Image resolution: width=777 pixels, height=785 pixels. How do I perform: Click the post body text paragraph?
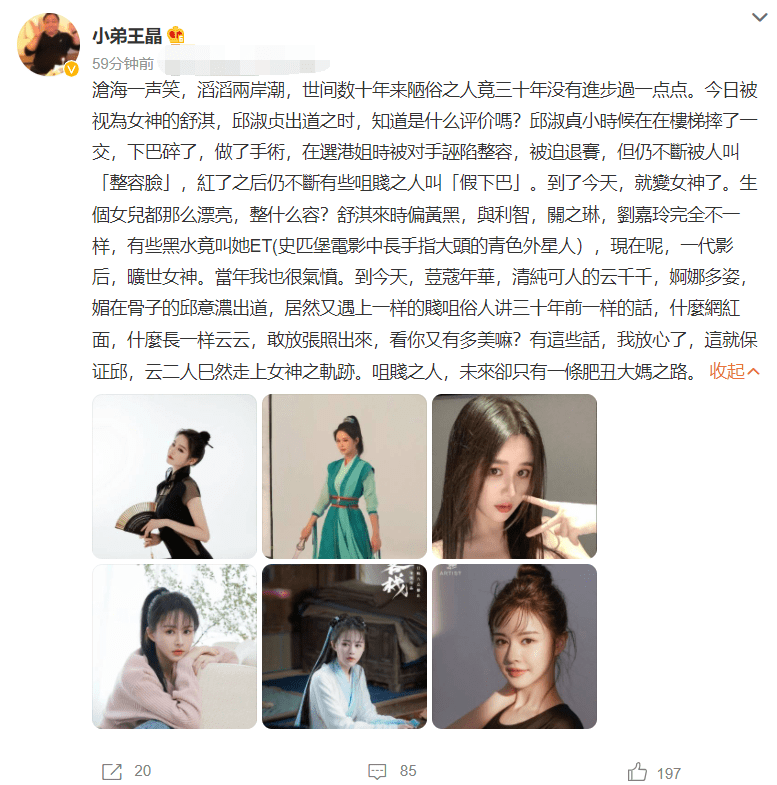tap(425, 230)
